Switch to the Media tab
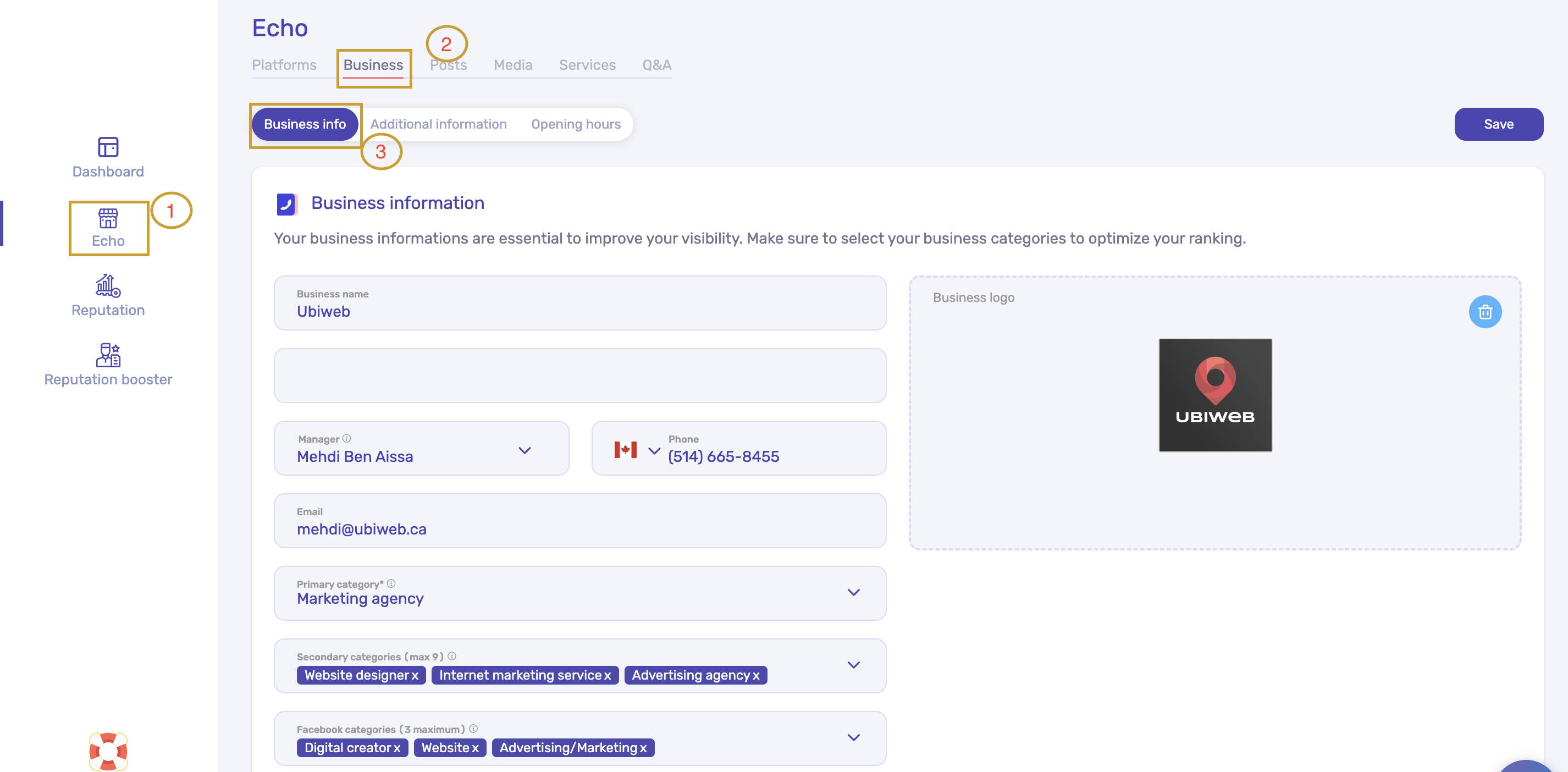The width and height of the screenshot is (1568, 772). tap(512, 64)
